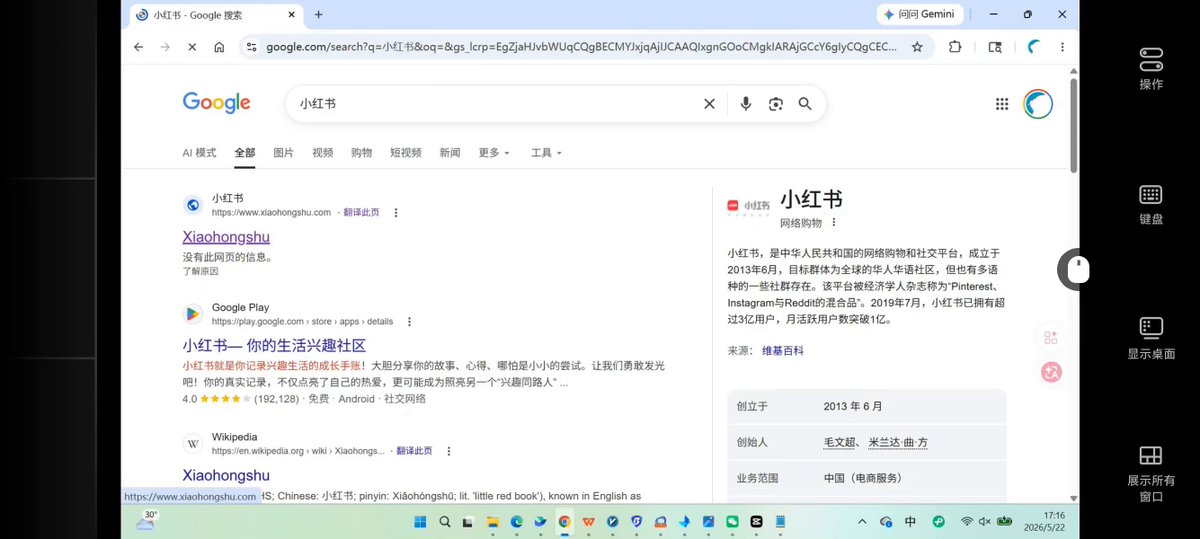Screen dimensions: 1200x539
Task: Open CapCut from the taskbar
Action: pyautogui.click(x=757, y=521)
